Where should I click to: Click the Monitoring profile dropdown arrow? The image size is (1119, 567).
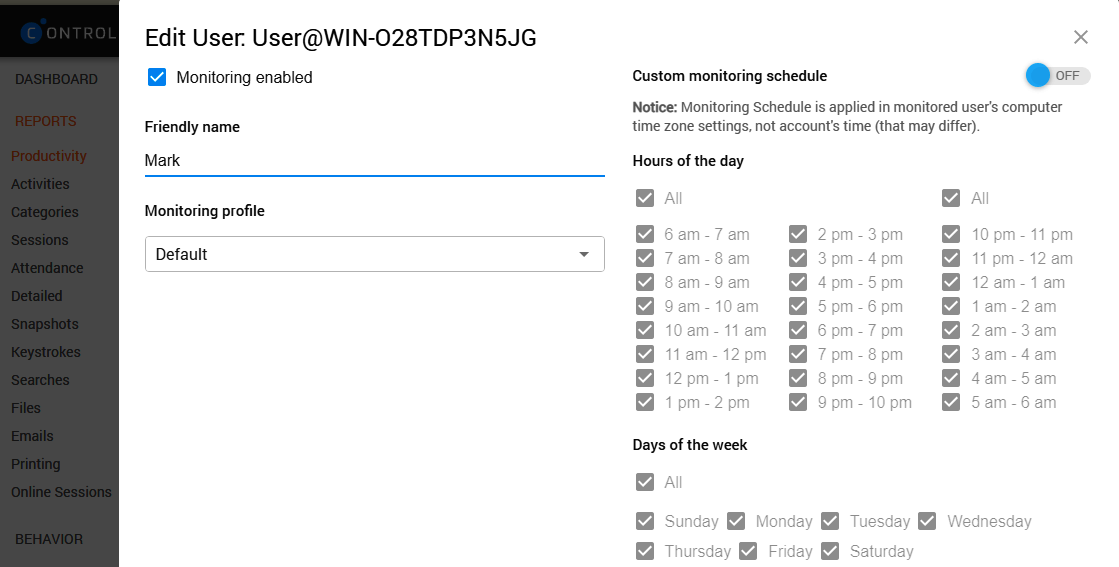point(584,255)
